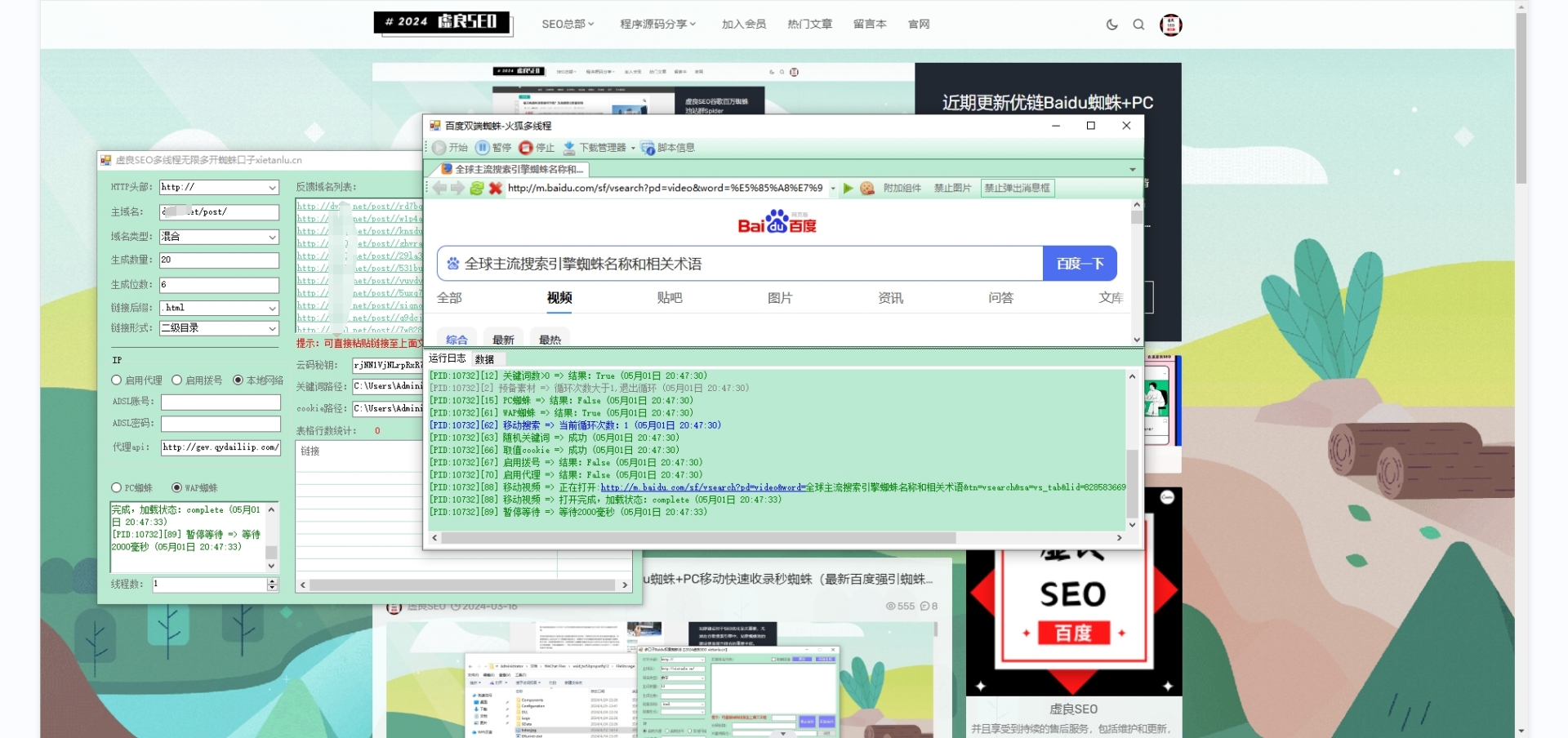The height and width of the screenshot is (738, 1568).
Task: Click the 代理api input field
Action: [x=220, y=447]
